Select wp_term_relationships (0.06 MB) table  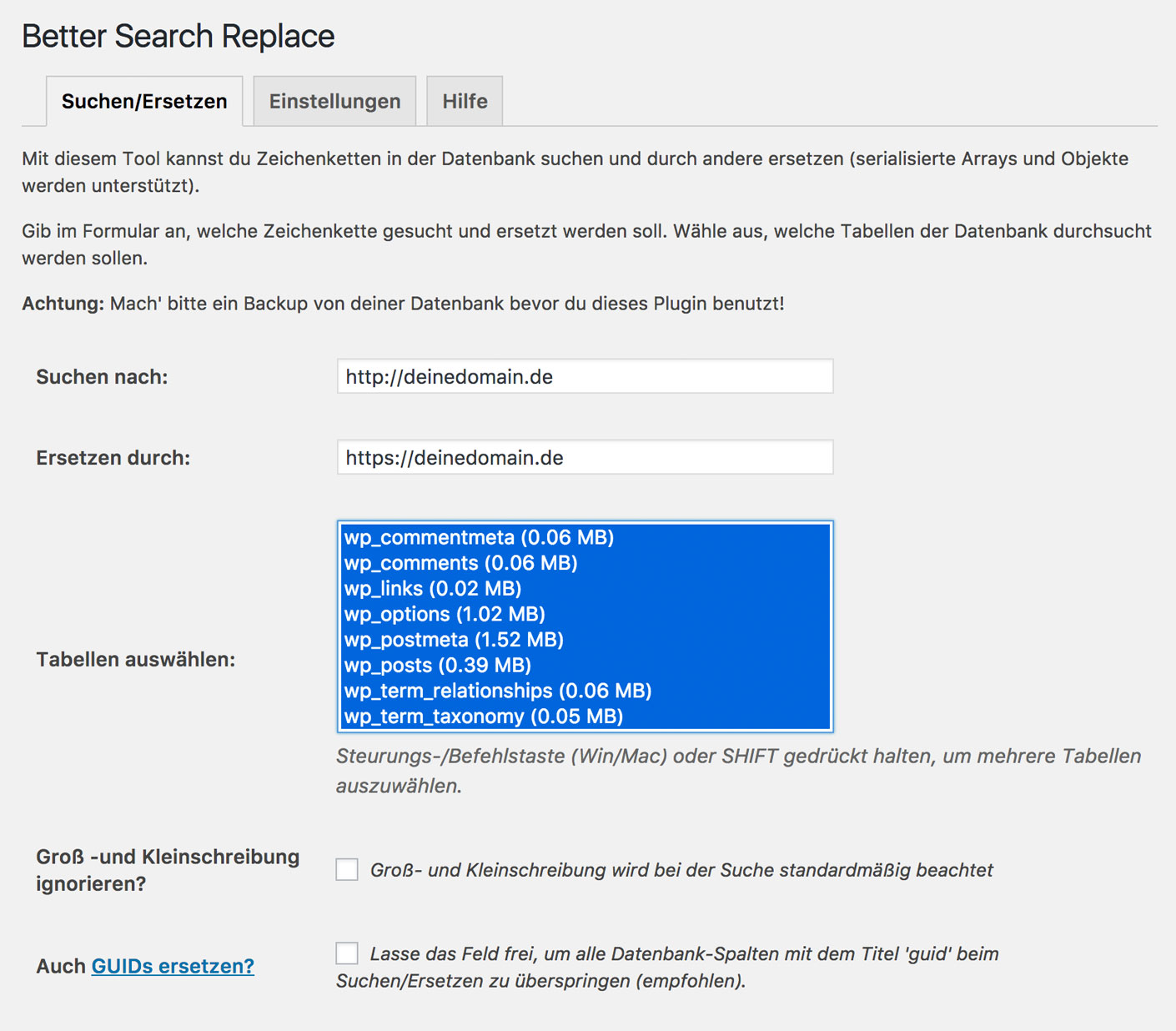[585, 691]
